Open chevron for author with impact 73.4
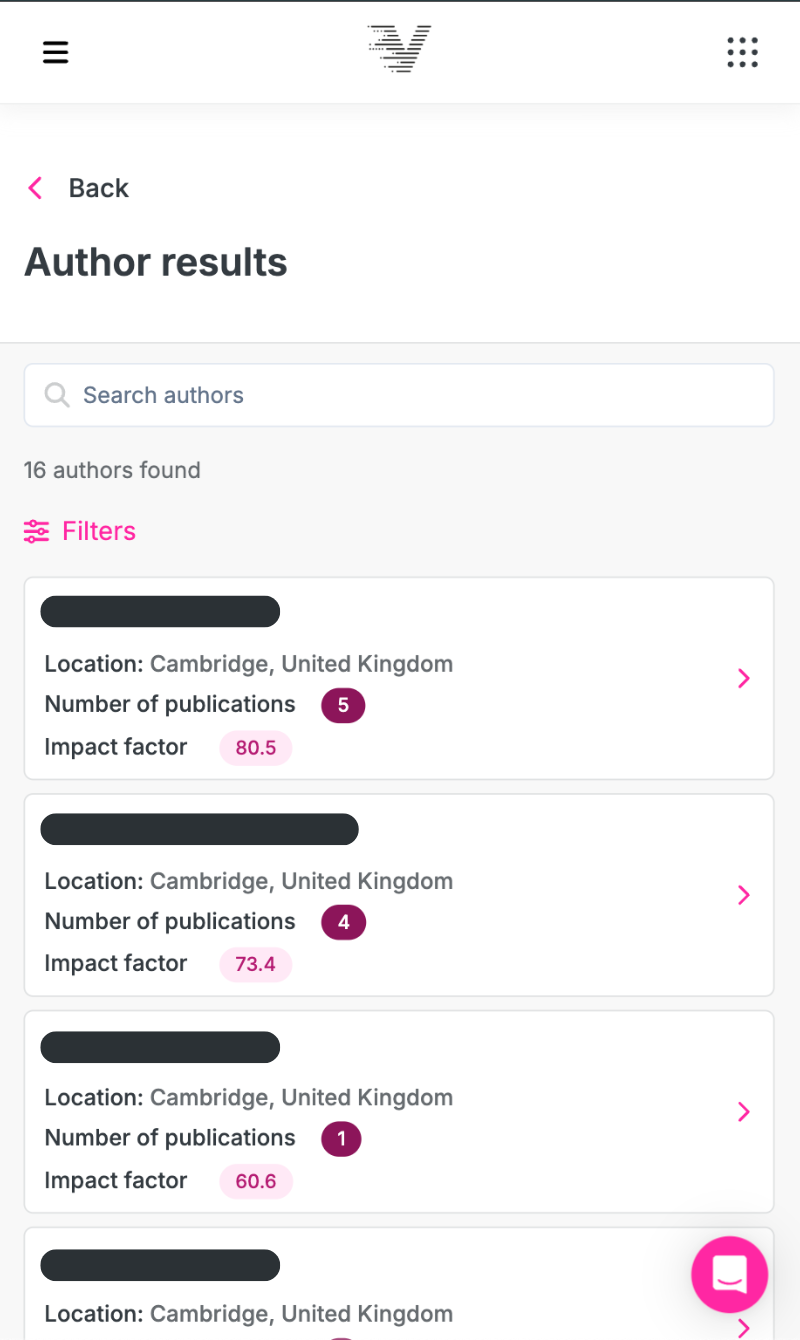This screenshot has width=800, height=1340. (x=743, y=895)
